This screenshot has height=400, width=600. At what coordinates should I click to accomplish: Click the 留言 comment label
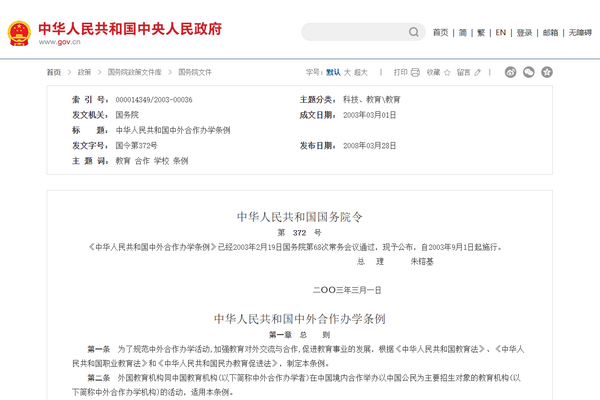(x=464, y=72)
